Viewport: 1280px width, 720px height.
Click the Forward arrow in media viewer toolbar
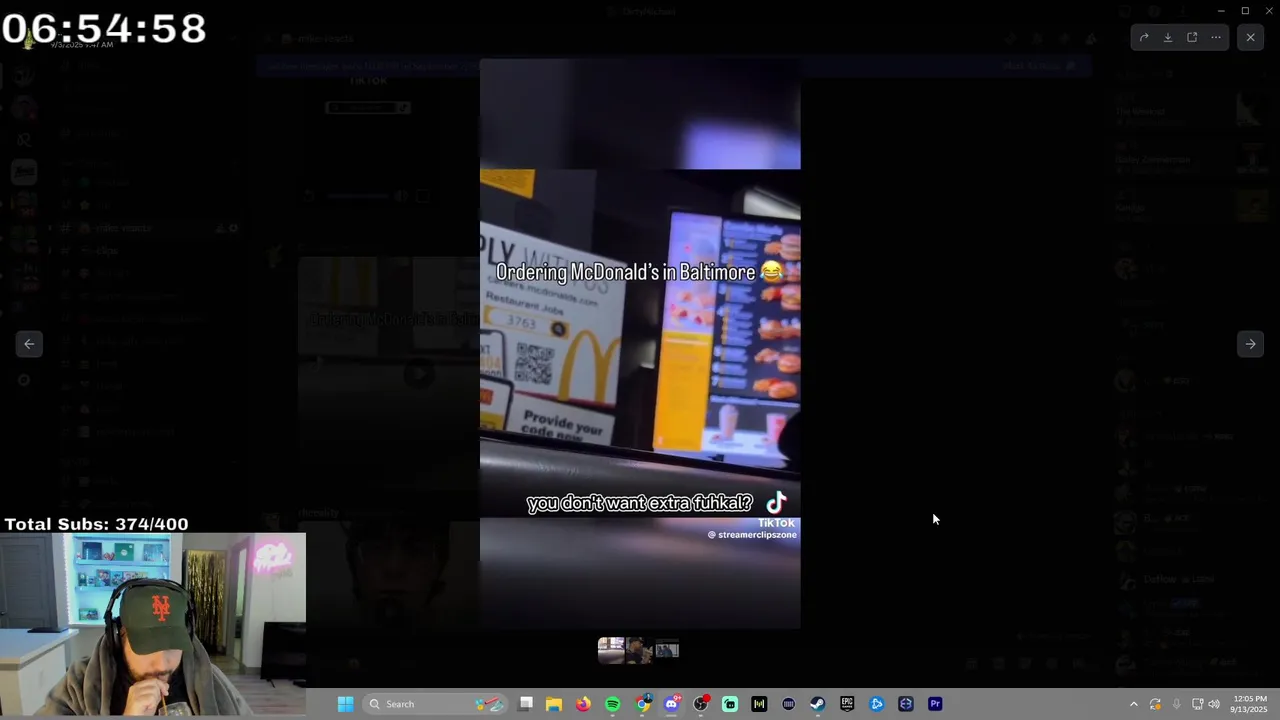(1144, 37)
